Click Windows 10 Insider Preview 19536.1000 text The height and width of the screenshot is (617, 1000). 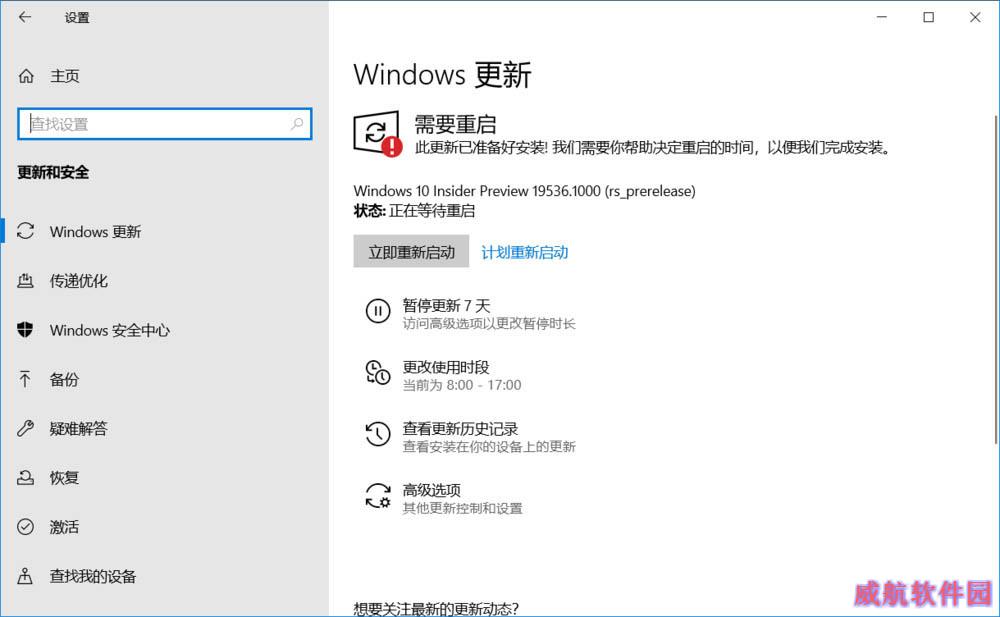pos(524,191)
